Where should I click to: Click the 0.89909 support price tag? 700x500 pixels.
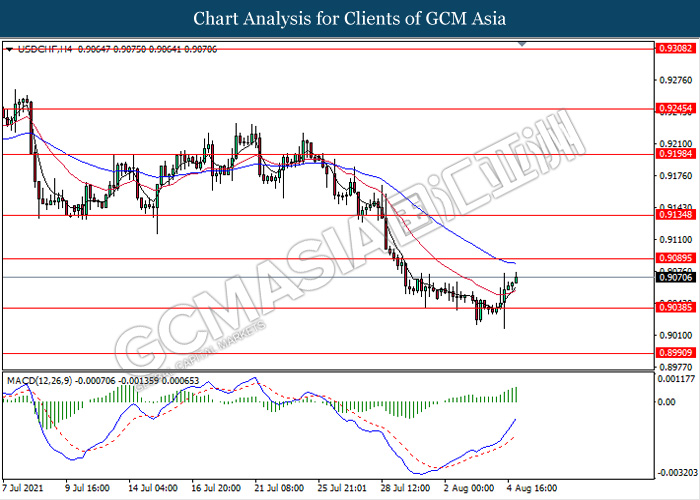672,354
